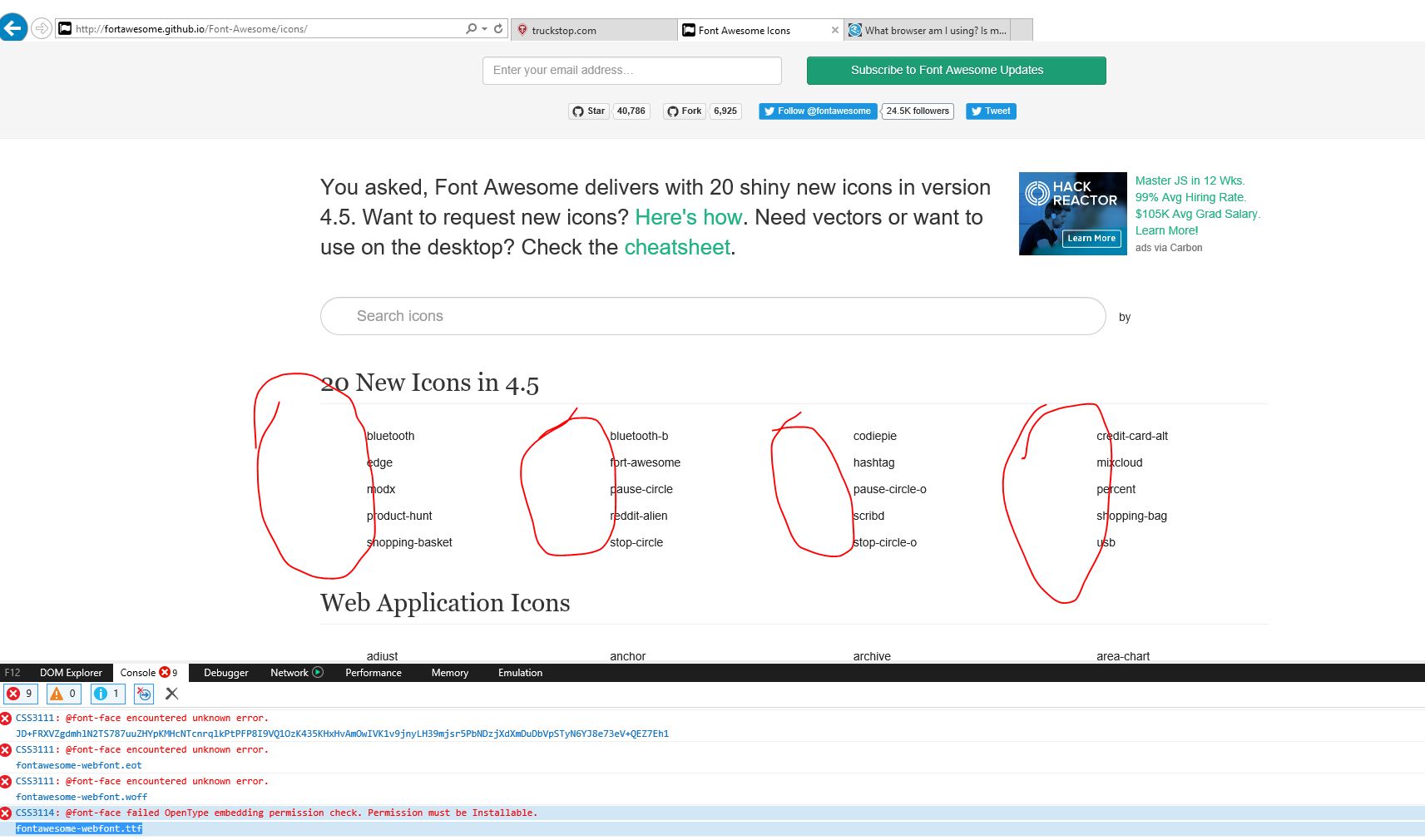Switch to the Memory dev tools tab
1425x840 pixels.
[450, 673]
